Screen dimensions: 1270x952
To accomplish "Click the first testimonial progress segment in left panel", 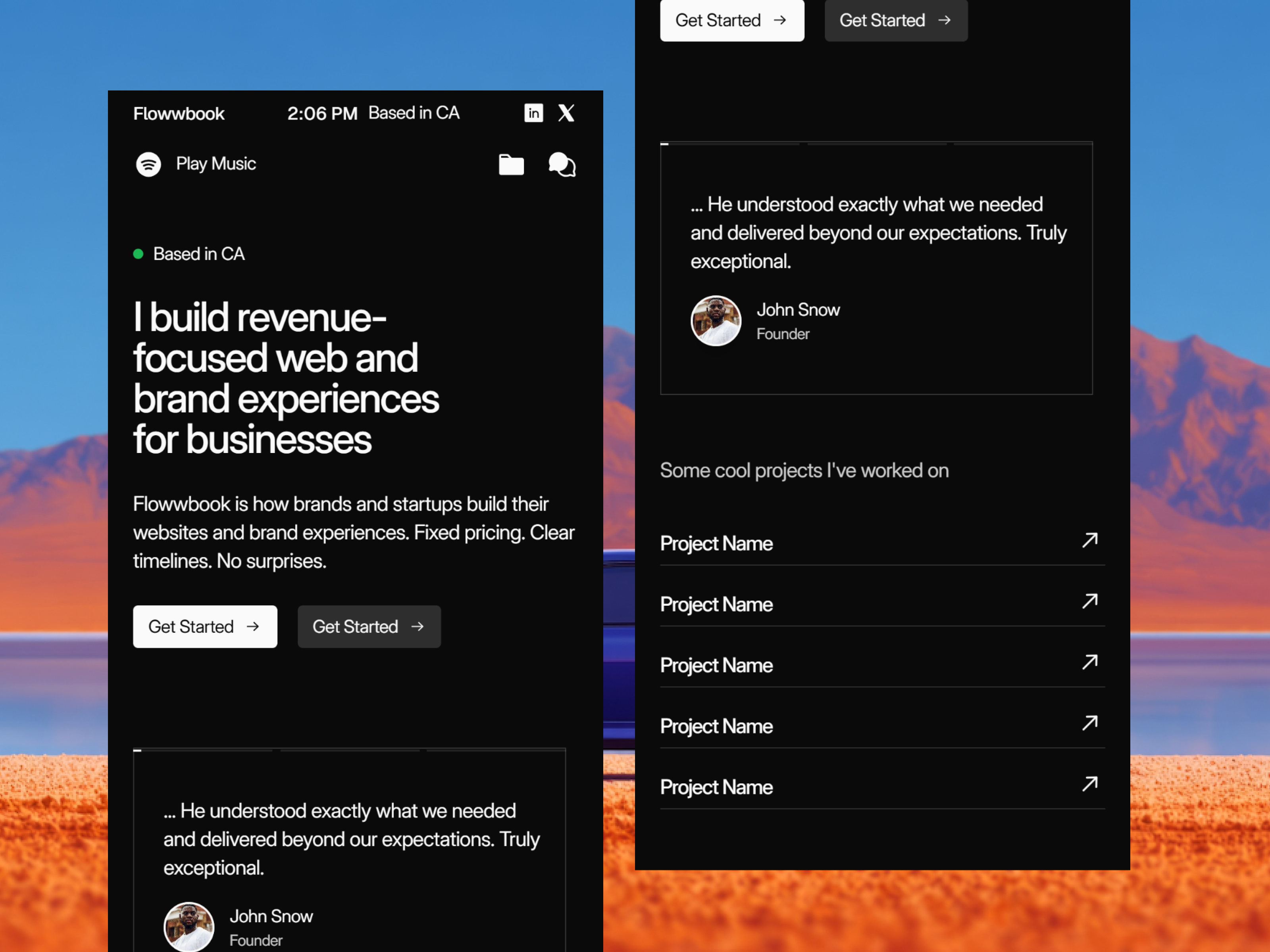I will [x=203, y=750].
